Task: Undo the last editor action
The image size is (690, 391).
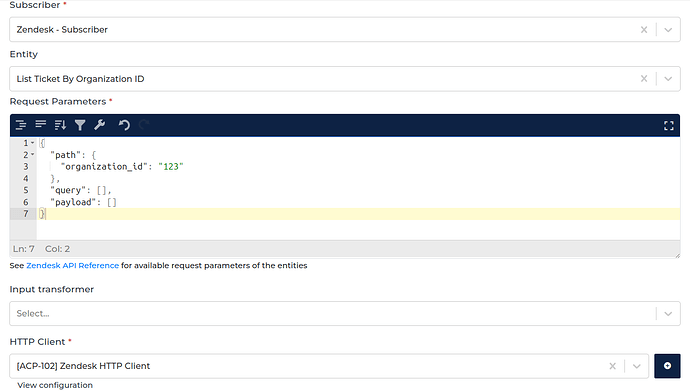Action: [124, 125]
